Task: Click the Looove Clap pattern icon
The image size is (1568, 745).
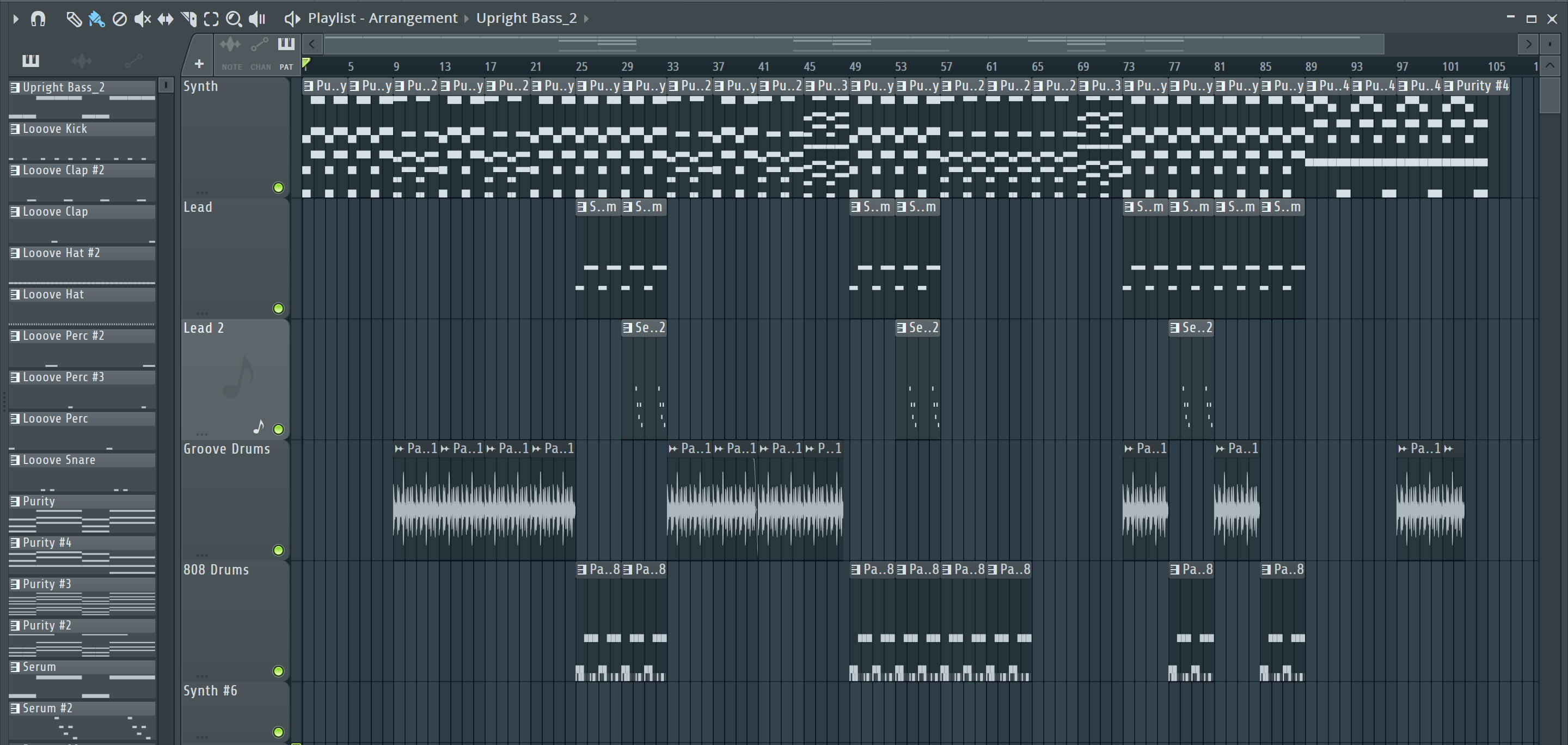Action: click(x=15, y=212)
